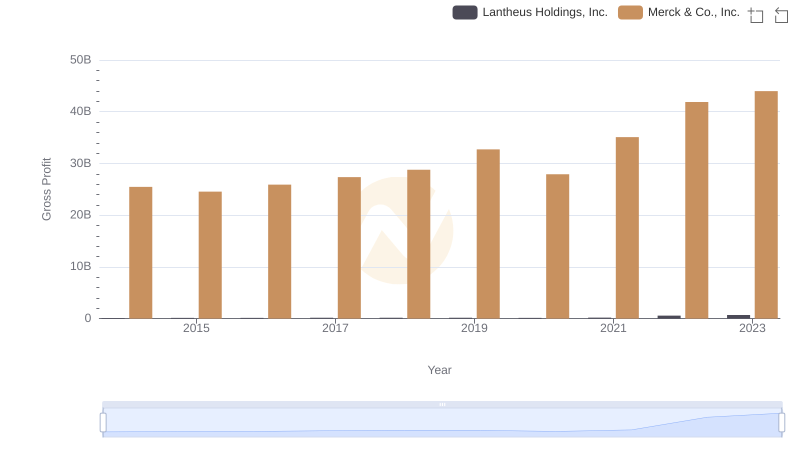Click the Merck bar for 2015
Viewport: 800px width, 461px height.
click(210, 255)
